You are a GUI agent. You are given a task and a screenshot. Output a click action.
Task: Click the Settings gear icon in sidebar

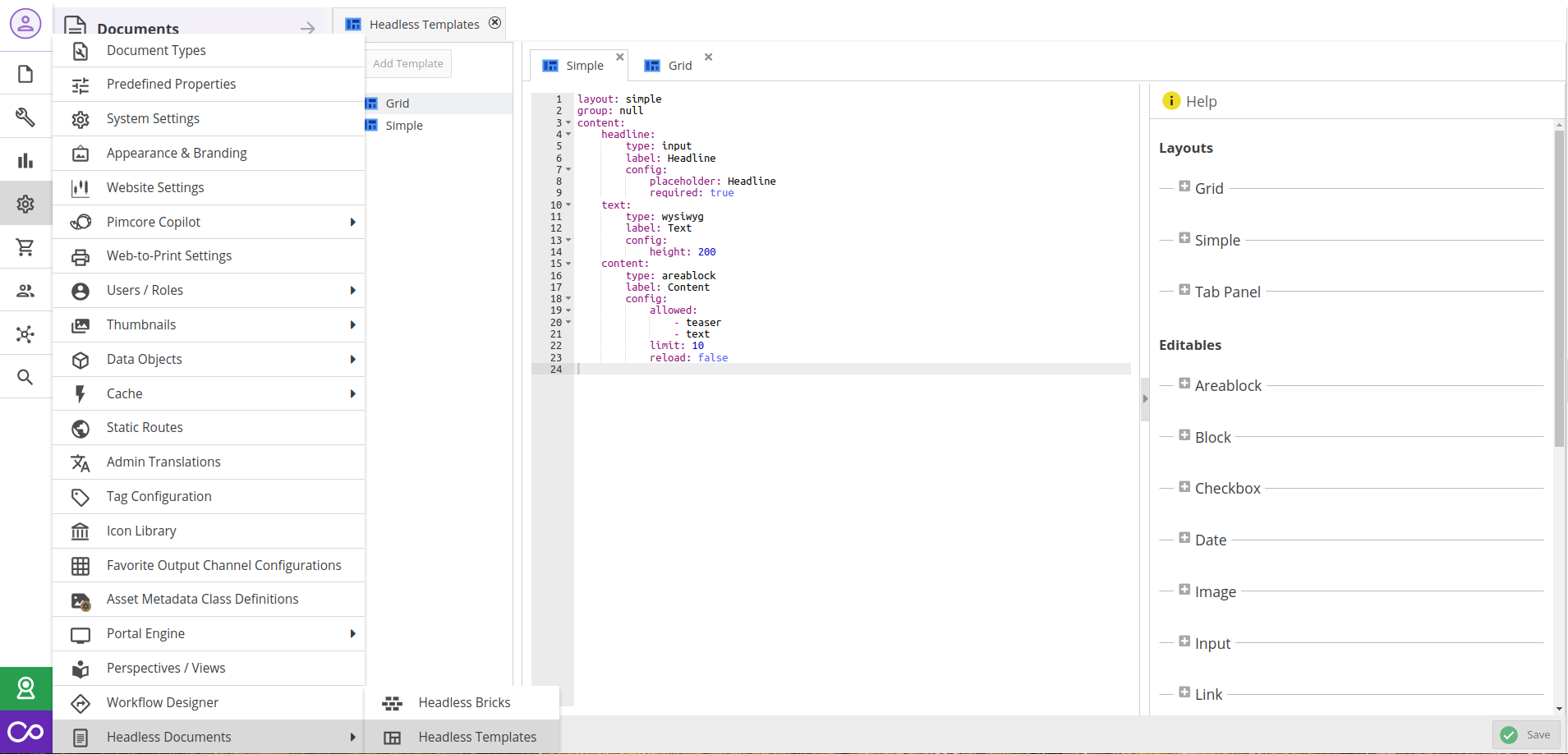(x=25, y=204)
